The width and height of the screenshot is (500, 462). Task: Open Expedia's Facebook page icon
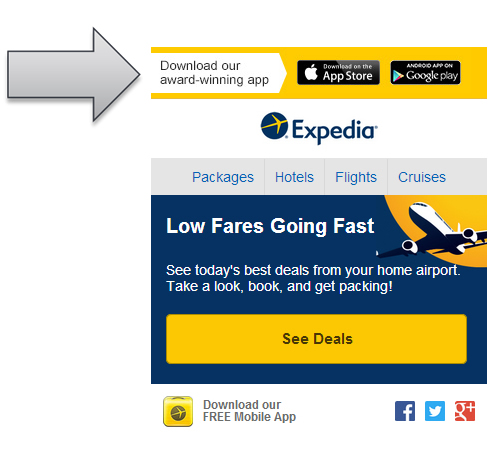pyautogui.click(x=405, y=411)
